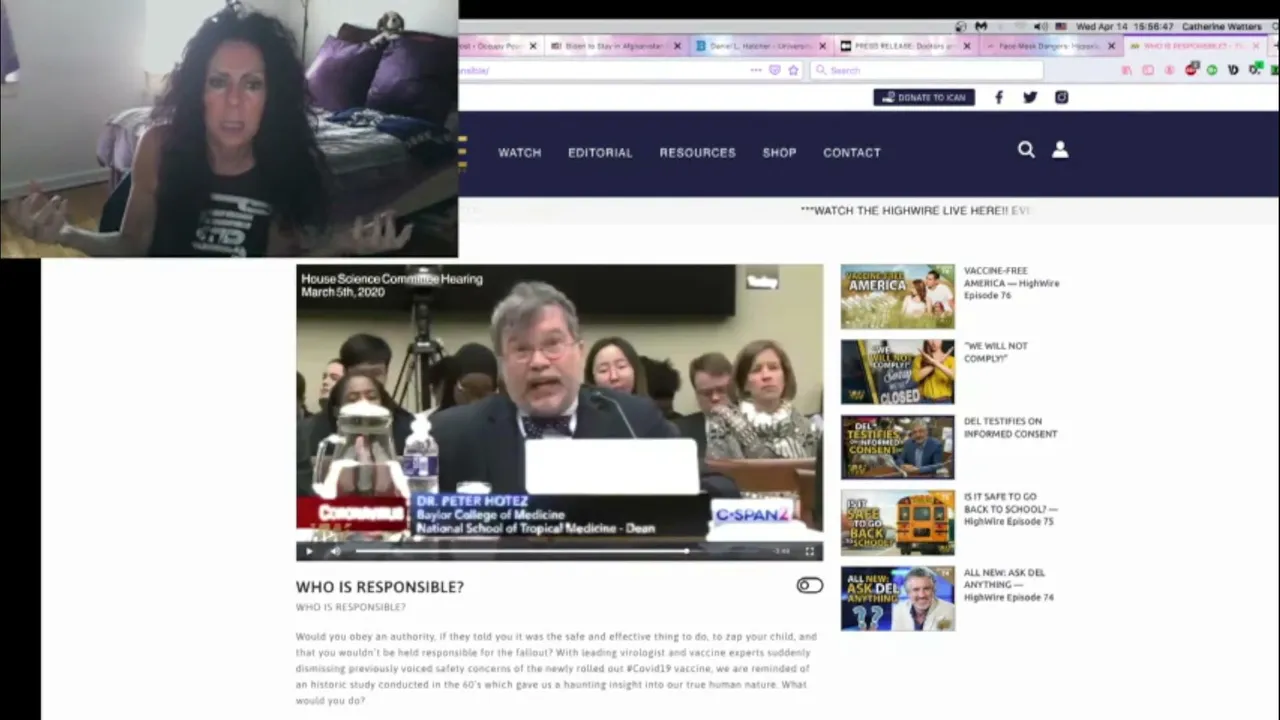
Task: Close the Biden to Stay in Afghanistan tab
Action: [x=677, y=46]
